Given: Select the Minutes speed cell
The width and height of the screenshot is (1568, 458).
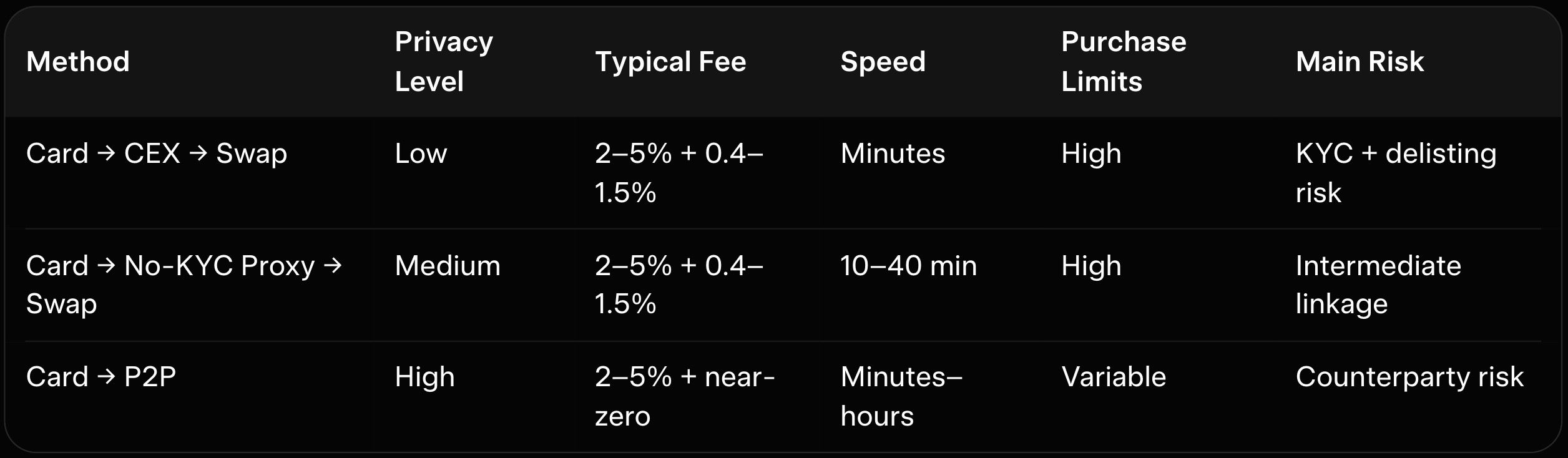Looking at the screenshot, I should (893, 153).
